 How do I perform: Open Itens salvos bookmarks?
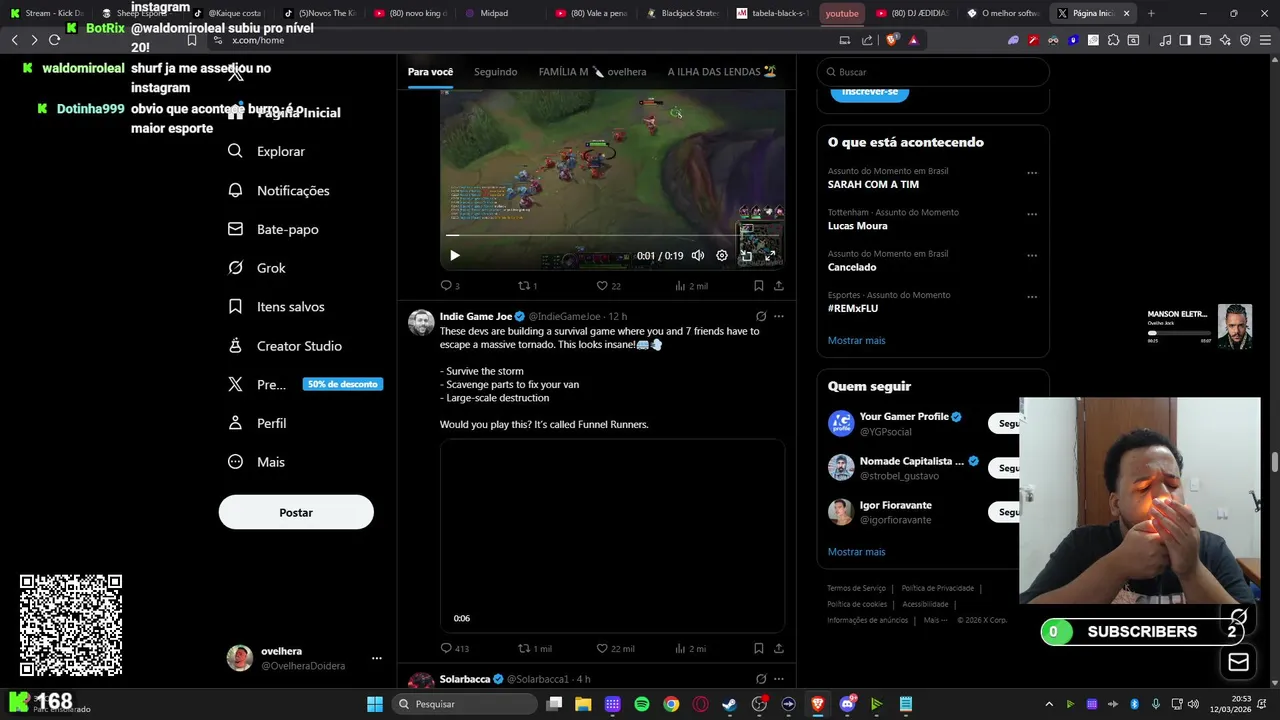(x=275, y=307)
